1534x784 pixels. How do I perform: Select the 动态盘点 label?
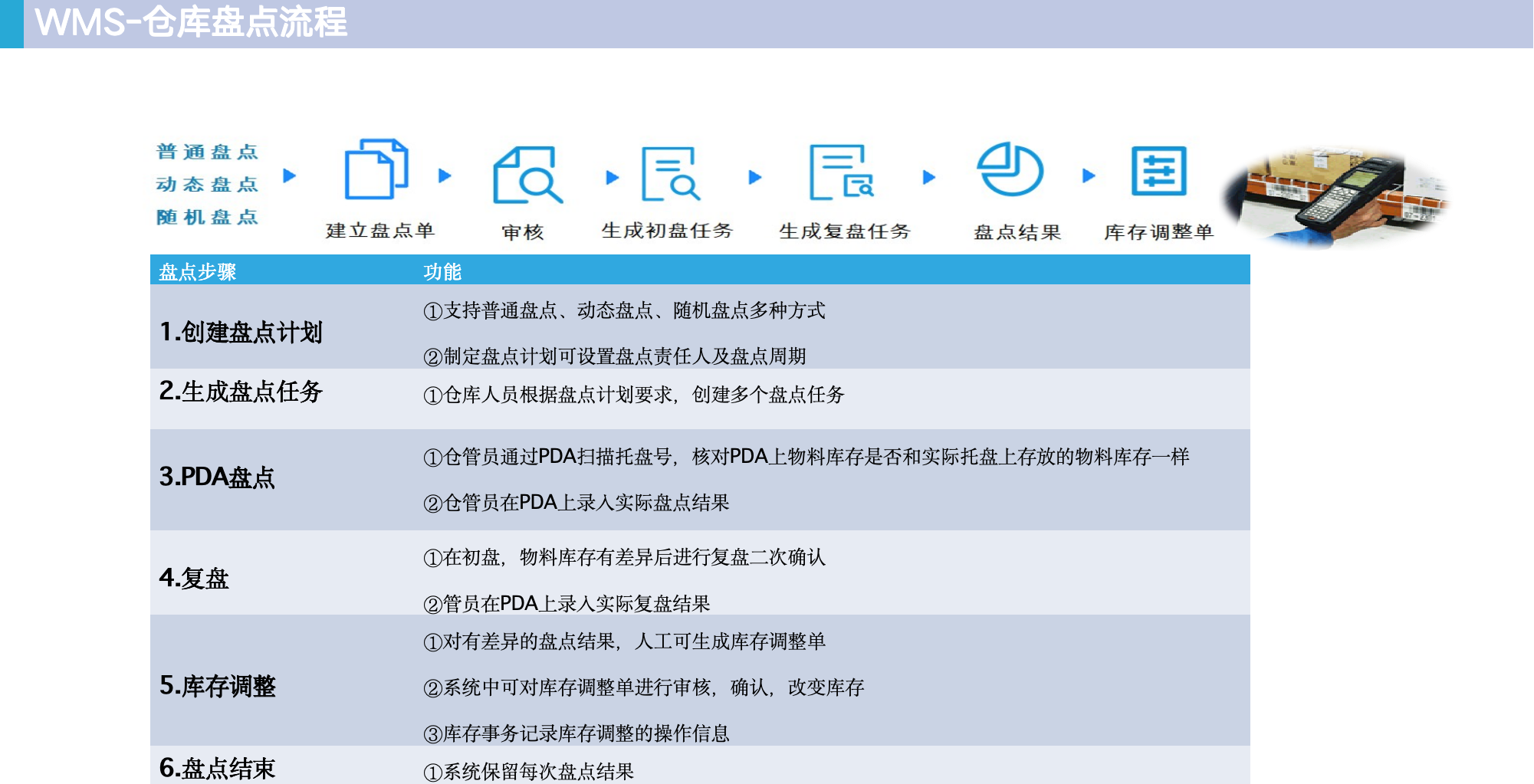[207, 184]
